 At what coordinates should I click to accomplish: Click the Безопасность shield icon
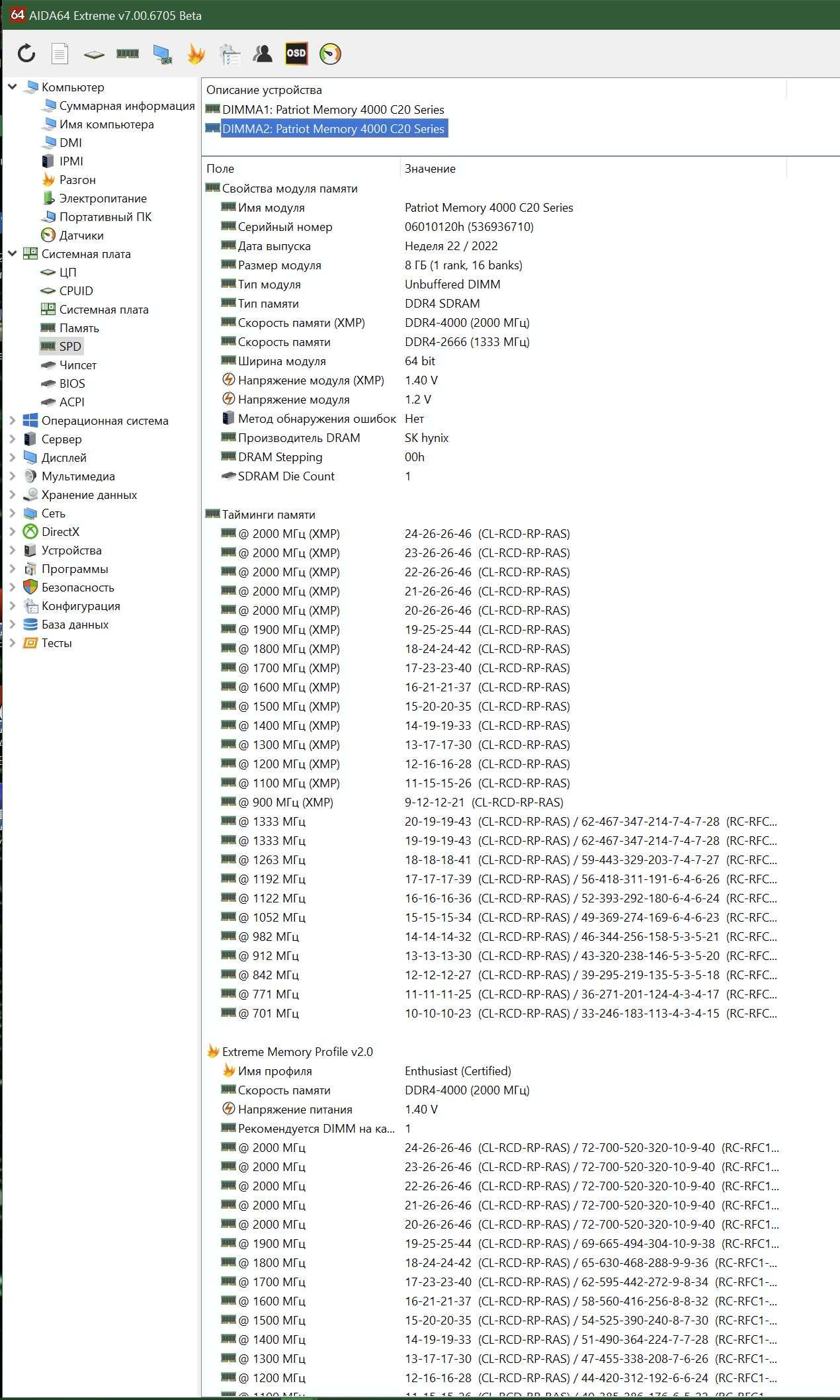[30, 588]
